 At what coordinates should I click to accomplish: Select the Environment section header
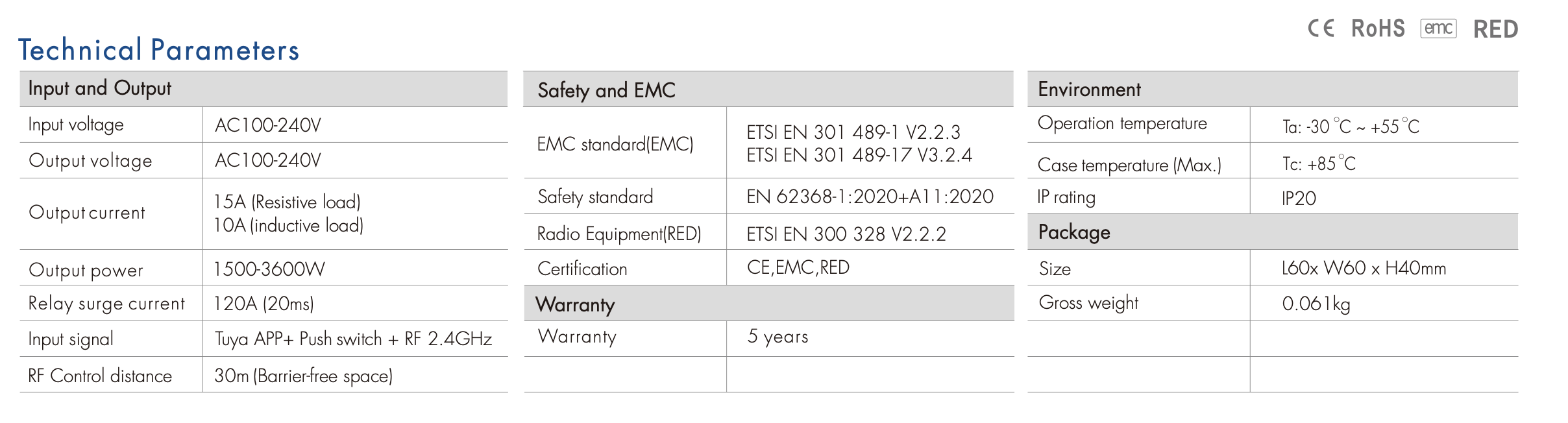click(x=1089, y=90)
